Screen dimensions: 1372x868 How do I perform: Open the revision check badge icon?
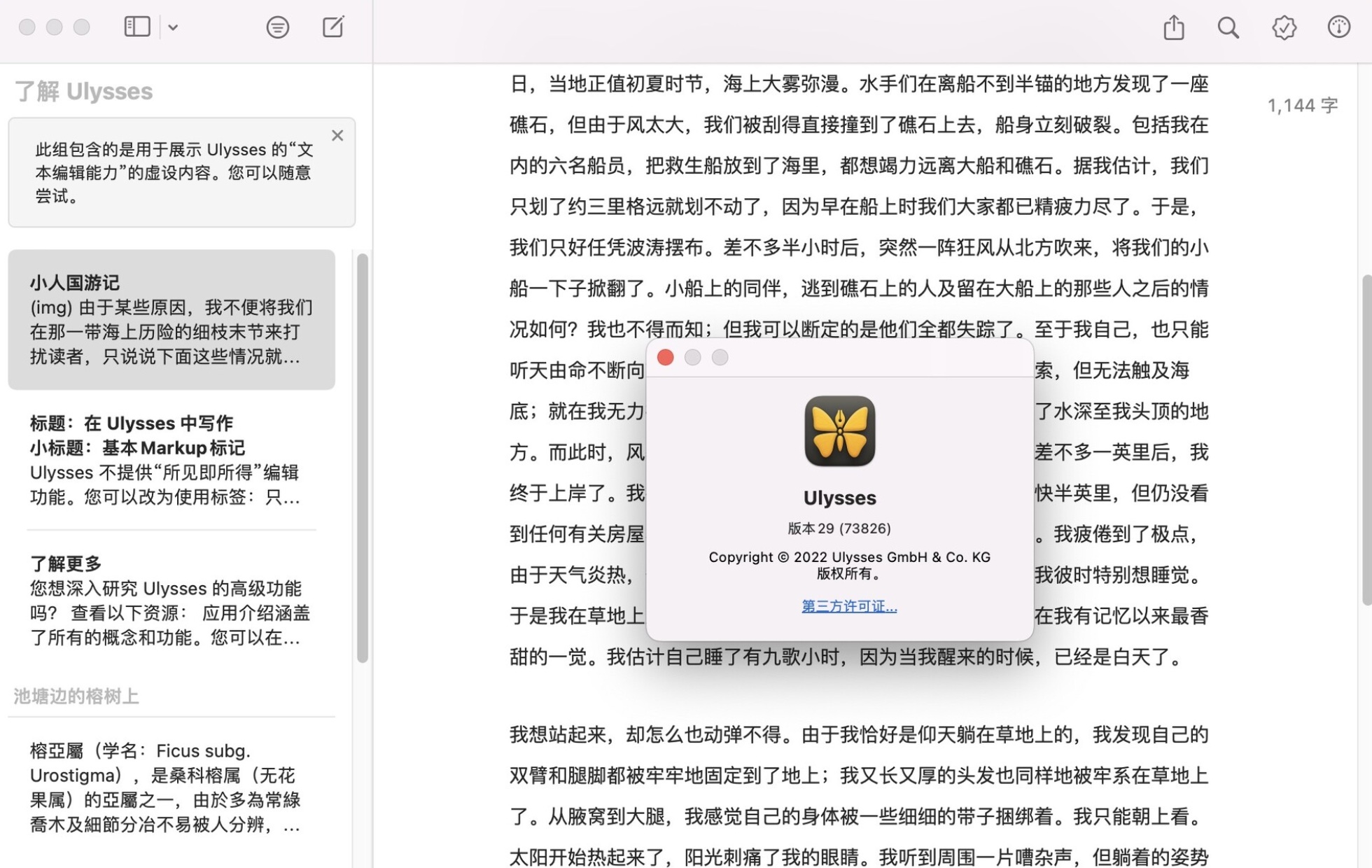[1284, 27]
